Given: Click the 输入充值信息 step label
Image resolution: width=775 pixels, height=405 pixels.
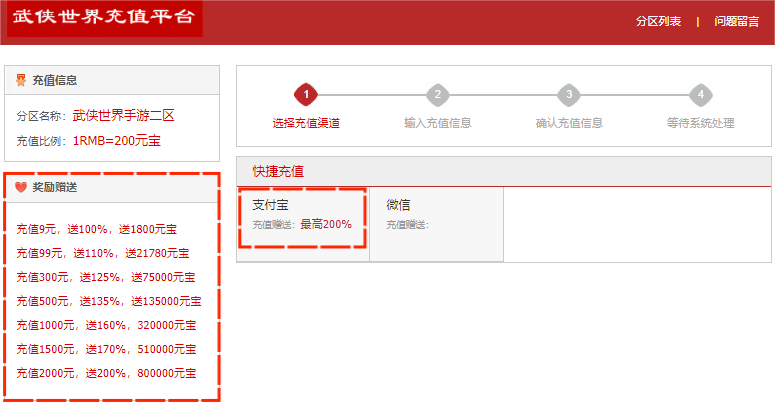Looking at the screenshot, I should tap(437, 123).
